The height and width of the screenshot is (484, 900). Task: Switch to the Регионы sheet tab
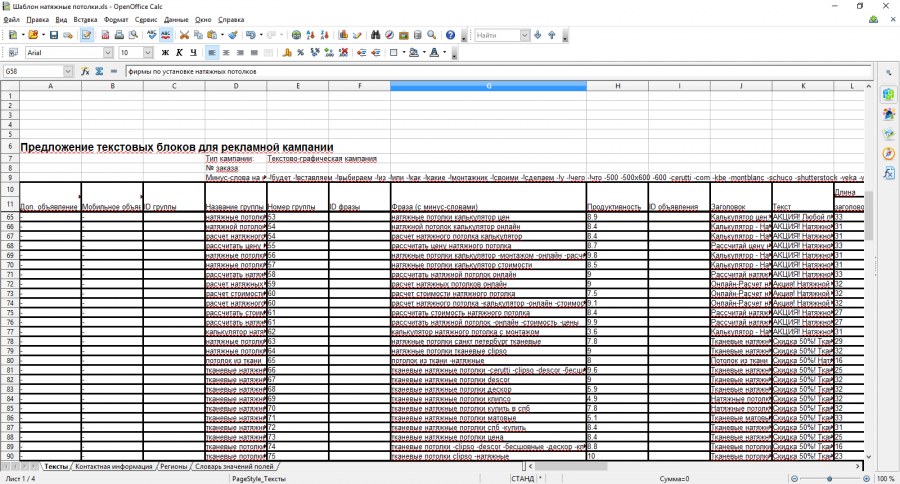174,467
